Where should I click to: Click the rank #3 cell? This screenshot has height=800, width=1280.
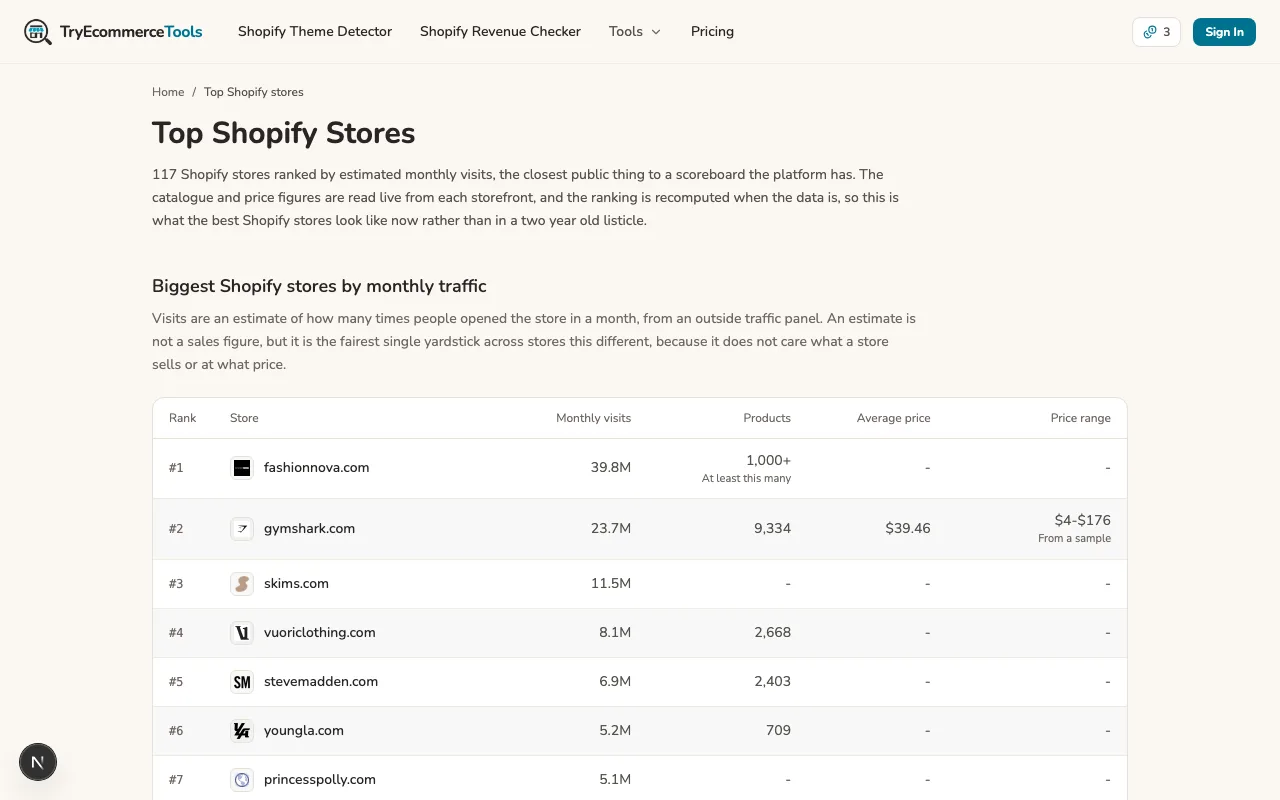tap(176, 584)
